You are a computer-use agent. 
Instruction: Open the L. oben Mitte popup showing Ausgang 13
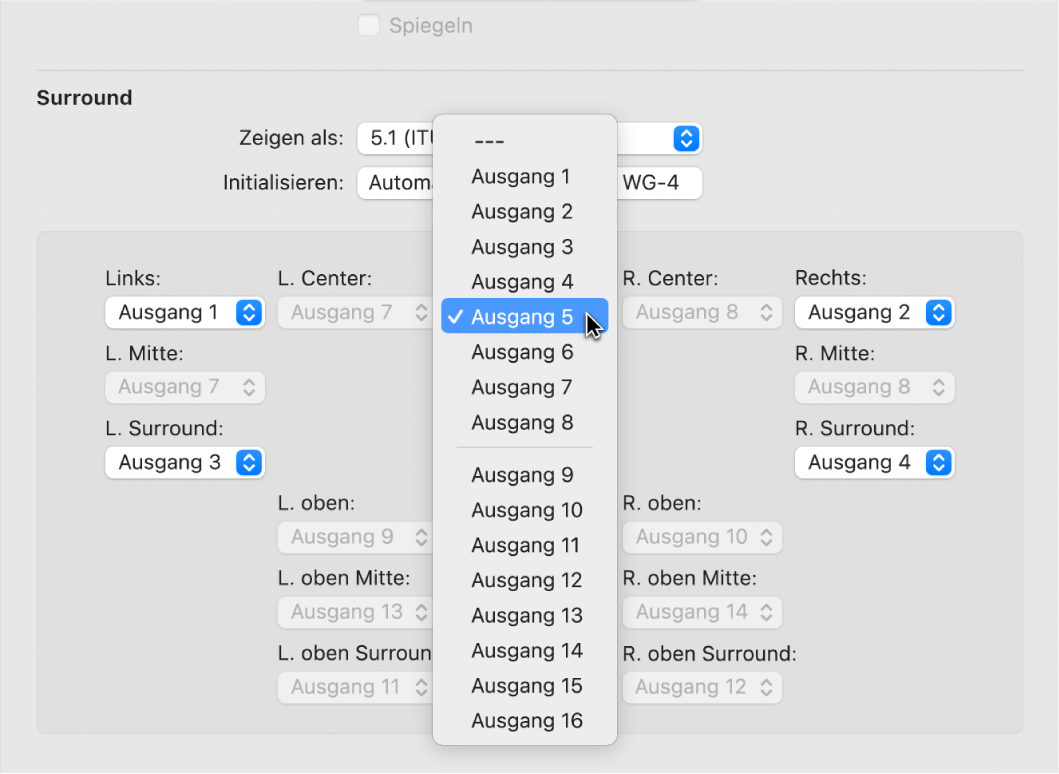pyautogui.click(x=355, y=612)
